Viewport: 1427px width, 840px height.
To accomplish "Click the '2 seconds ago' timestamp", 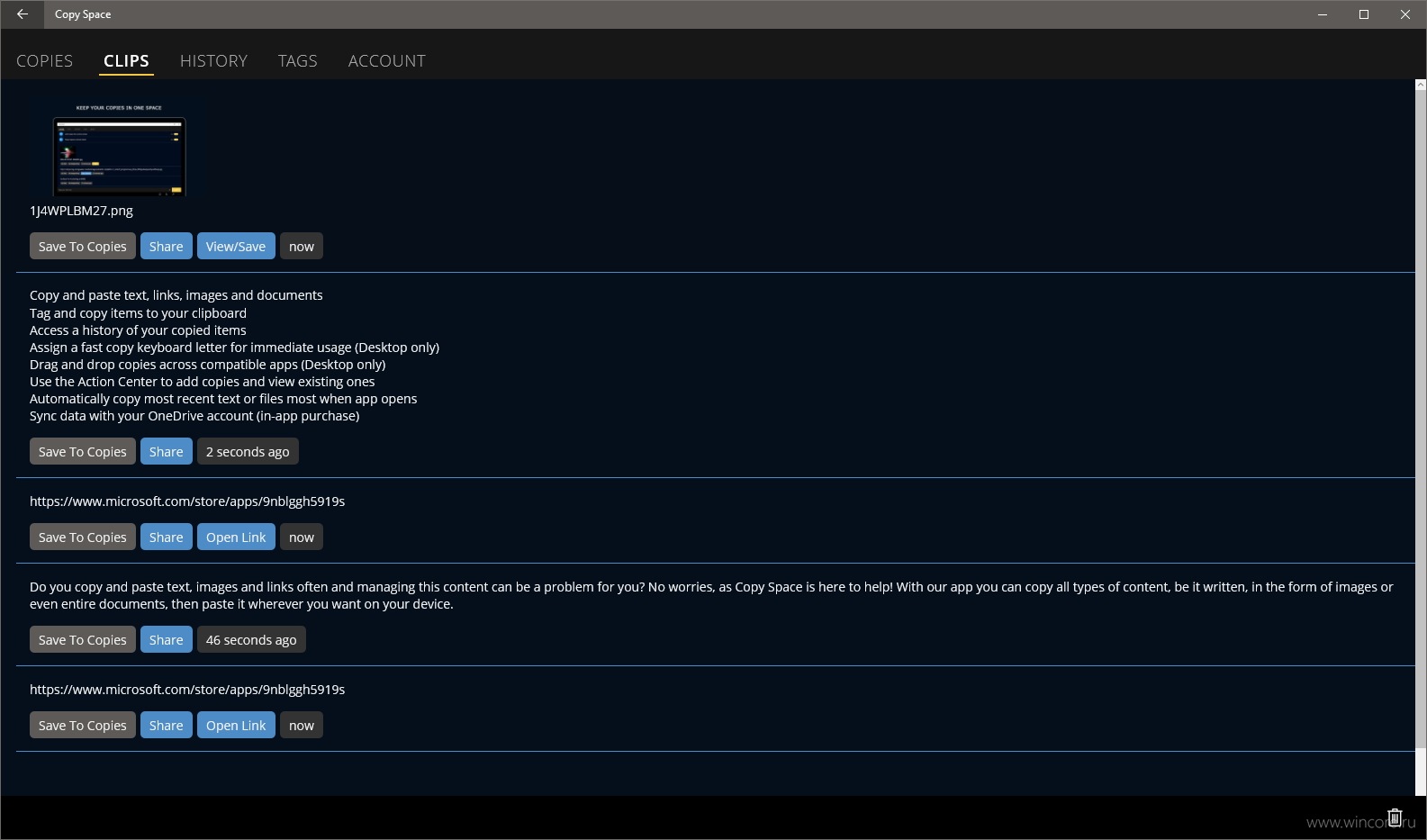I will 248,452.
